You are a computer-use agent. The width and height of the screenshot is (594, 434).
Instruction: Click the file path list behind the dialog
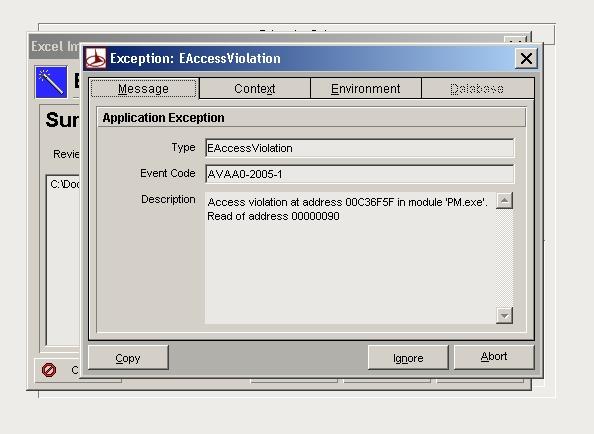click(63, 260)
